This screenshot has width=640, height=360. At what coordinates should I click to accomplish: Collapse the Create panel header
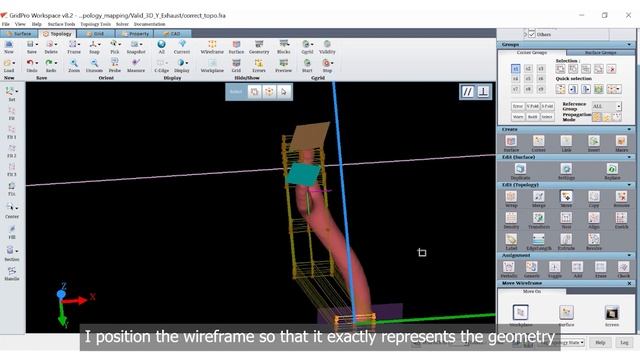point(629,129)
